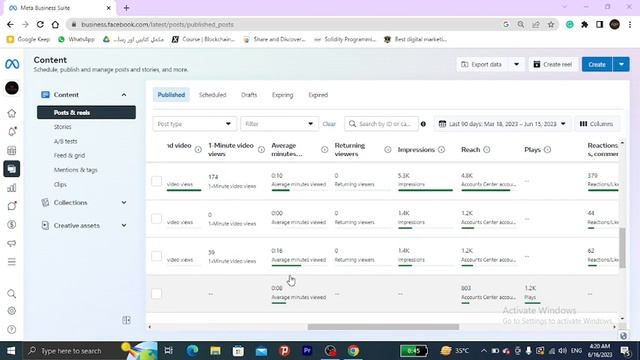The height and width of the screenshot is (360, 640).
Task: Select checkbox for row with 59 views
Action: tap(156, 256)
